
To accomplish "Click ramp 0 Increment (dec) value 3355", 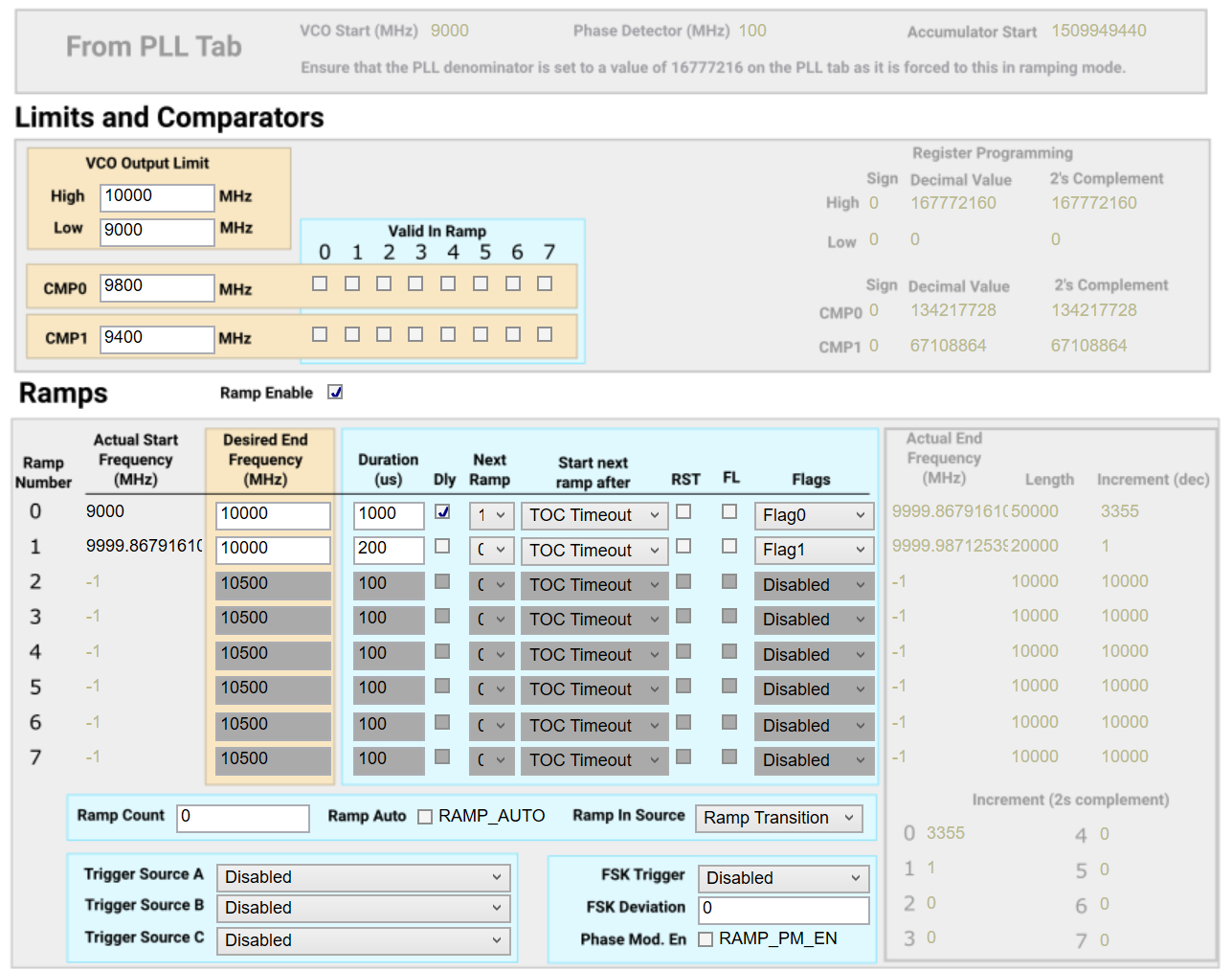I will (x=1120, y=511).
